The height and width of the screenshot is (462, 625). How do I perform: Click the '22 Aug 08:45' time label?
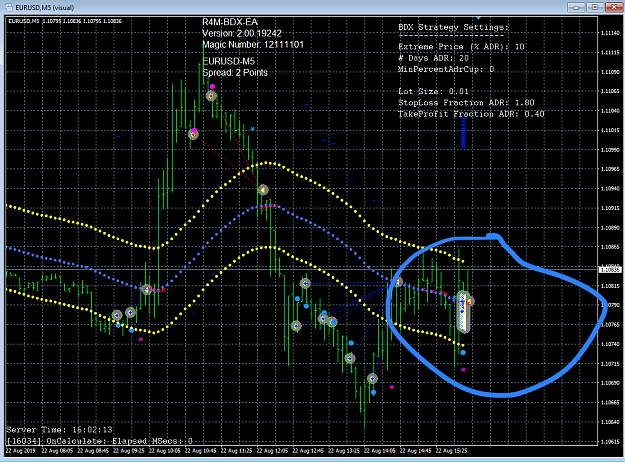(93, 451)
